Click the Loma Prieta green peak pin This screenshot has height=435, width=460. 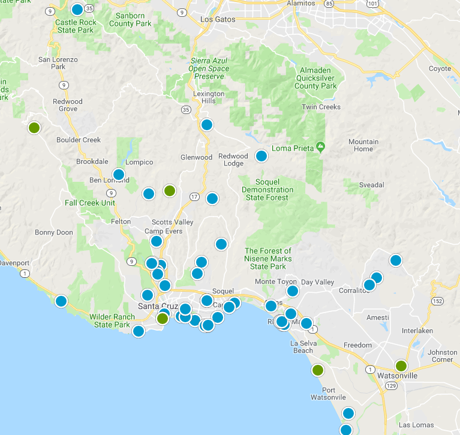point(321,147)
